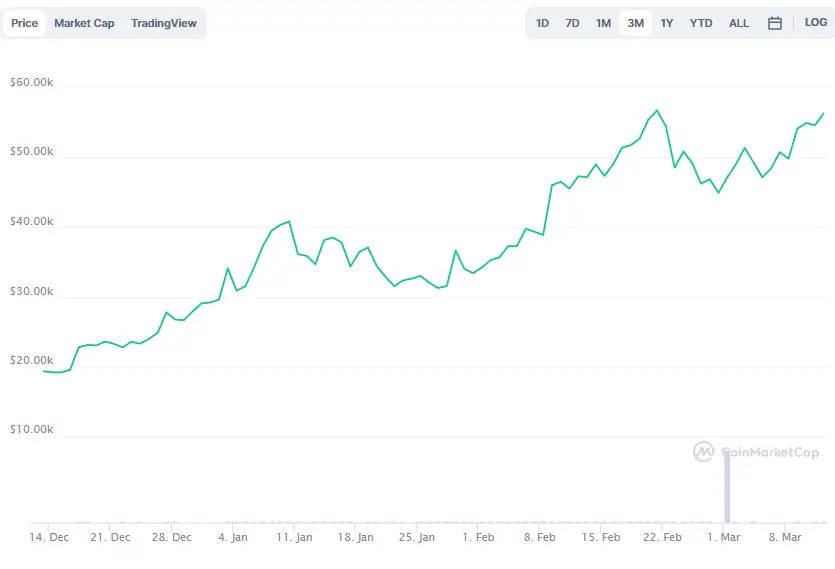Select the 1M time range

click(603, 23)
